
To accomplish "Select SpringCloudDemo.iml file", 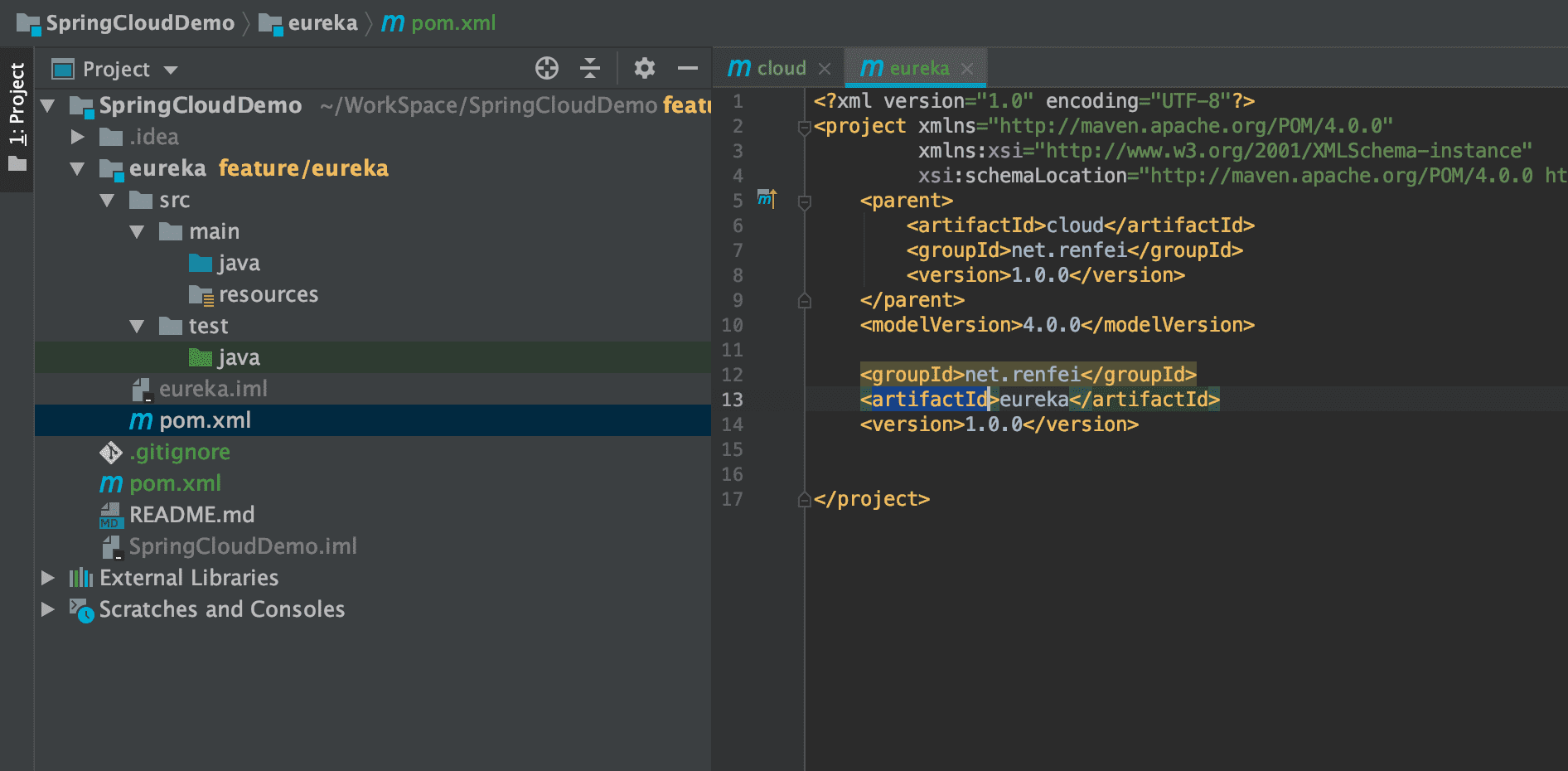I will (373, 546).
